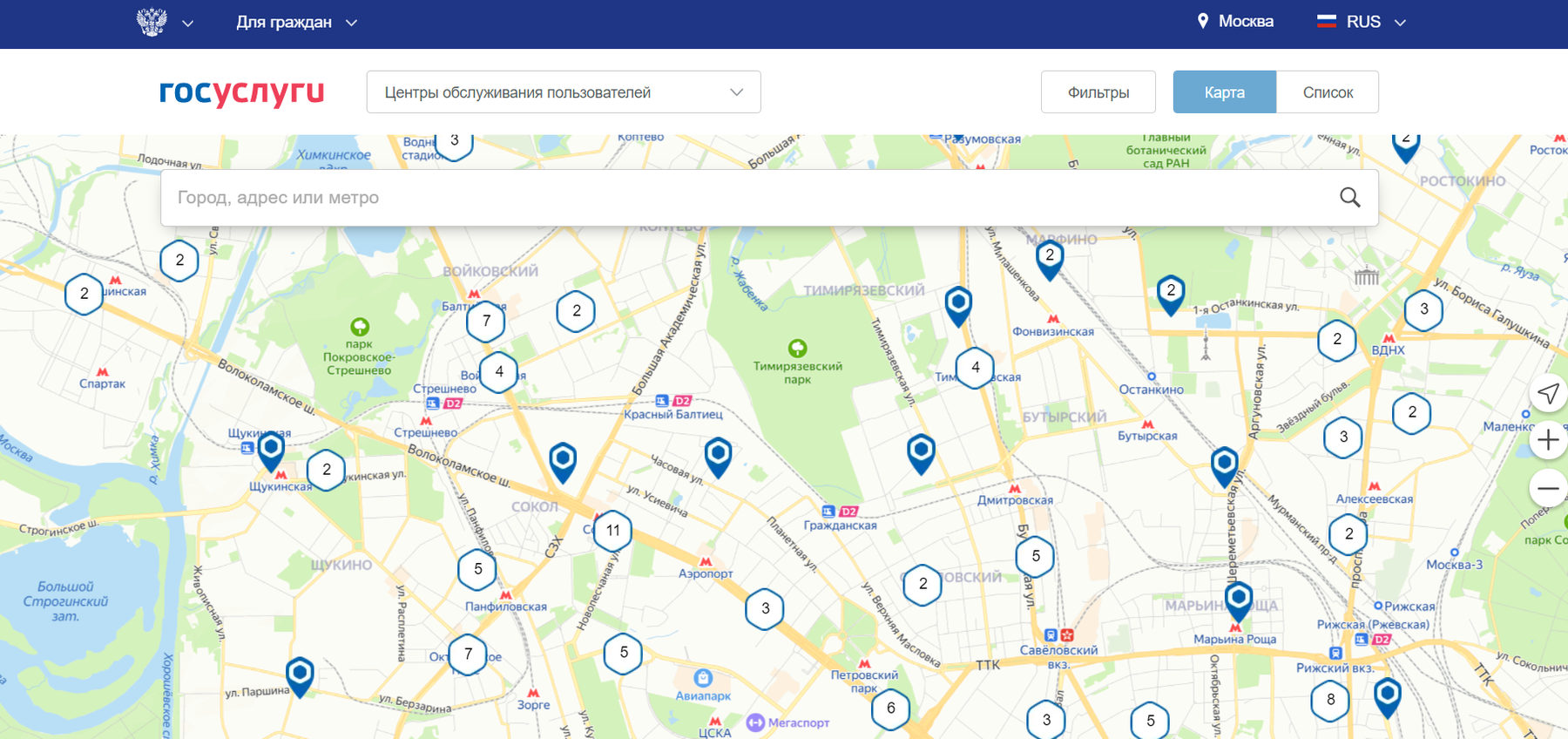The width and height of the screenshot is (1568, 739).
Task: Click the city, address or metro search field
Action: tap(749, 198)
